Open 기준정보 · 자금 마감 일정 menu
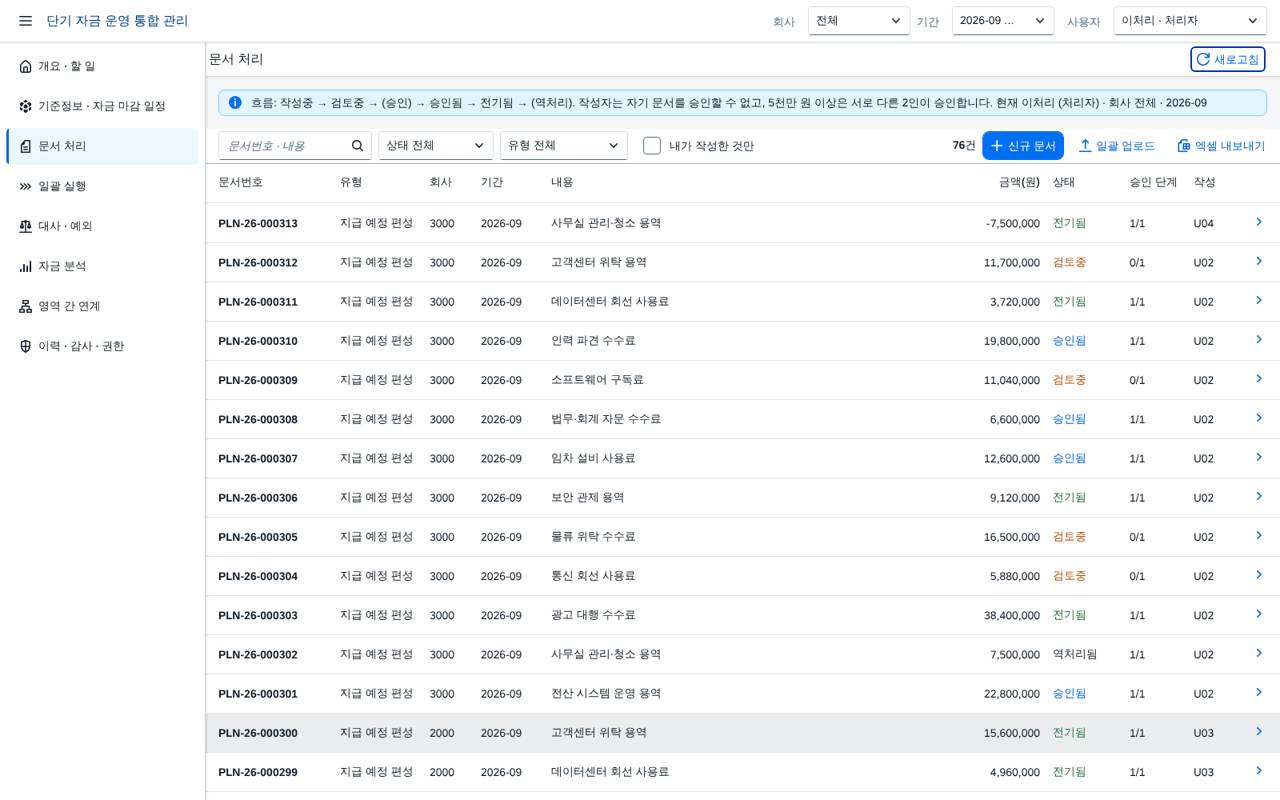1280x800 pixels. click(102, 106)
